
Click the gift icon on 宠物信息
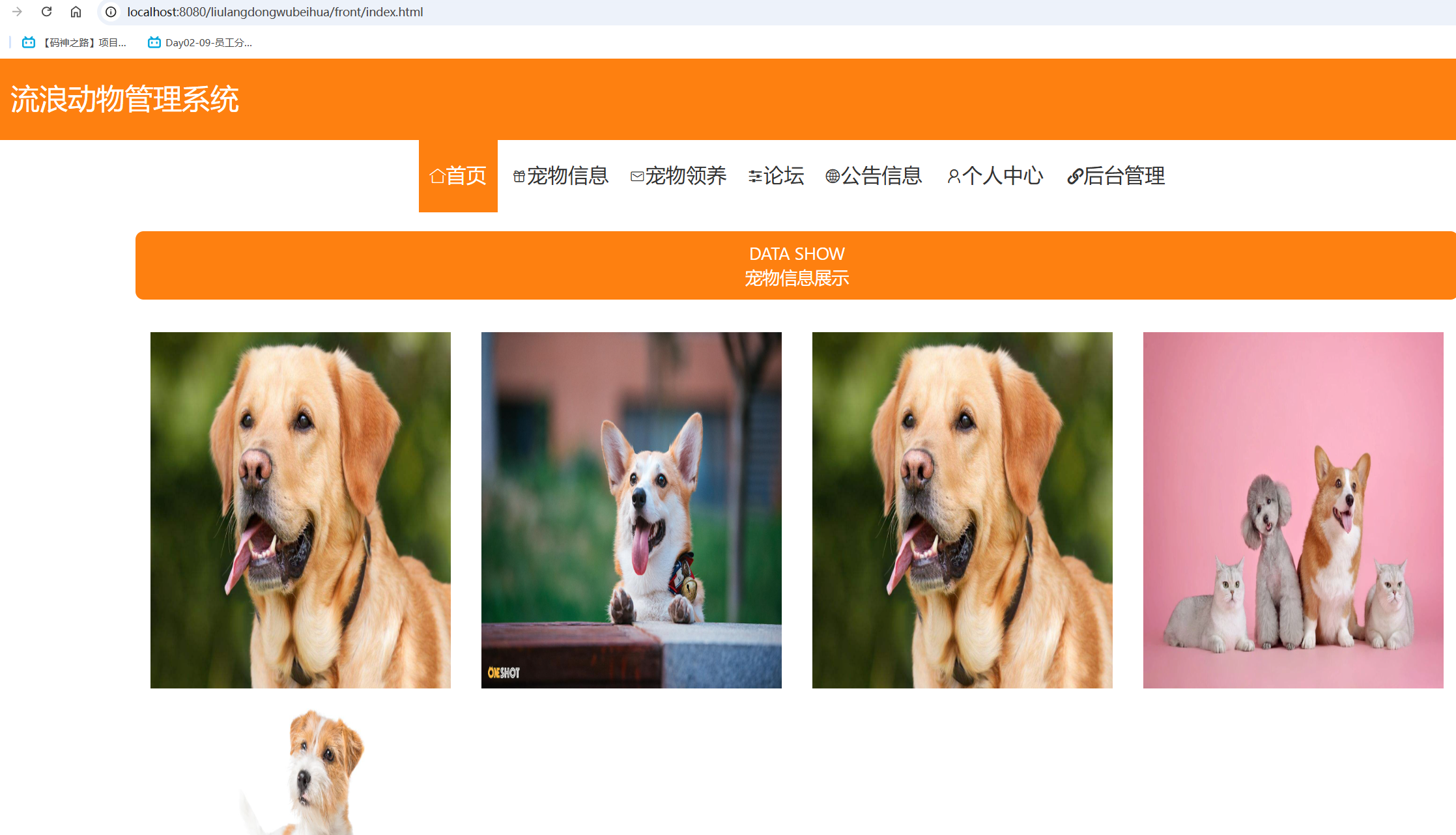[518, 175]
